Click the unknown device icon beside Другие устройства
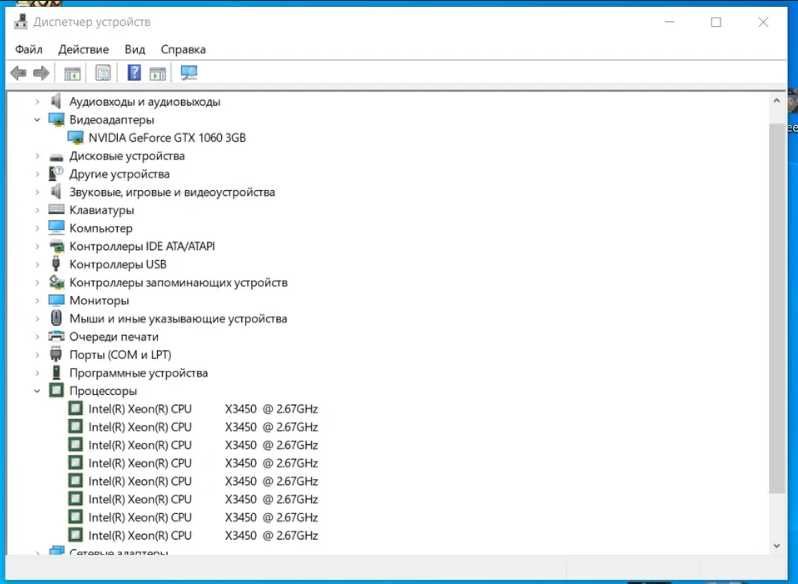Image resolution: width=798 pixels, height=584 pixels. 56,174
